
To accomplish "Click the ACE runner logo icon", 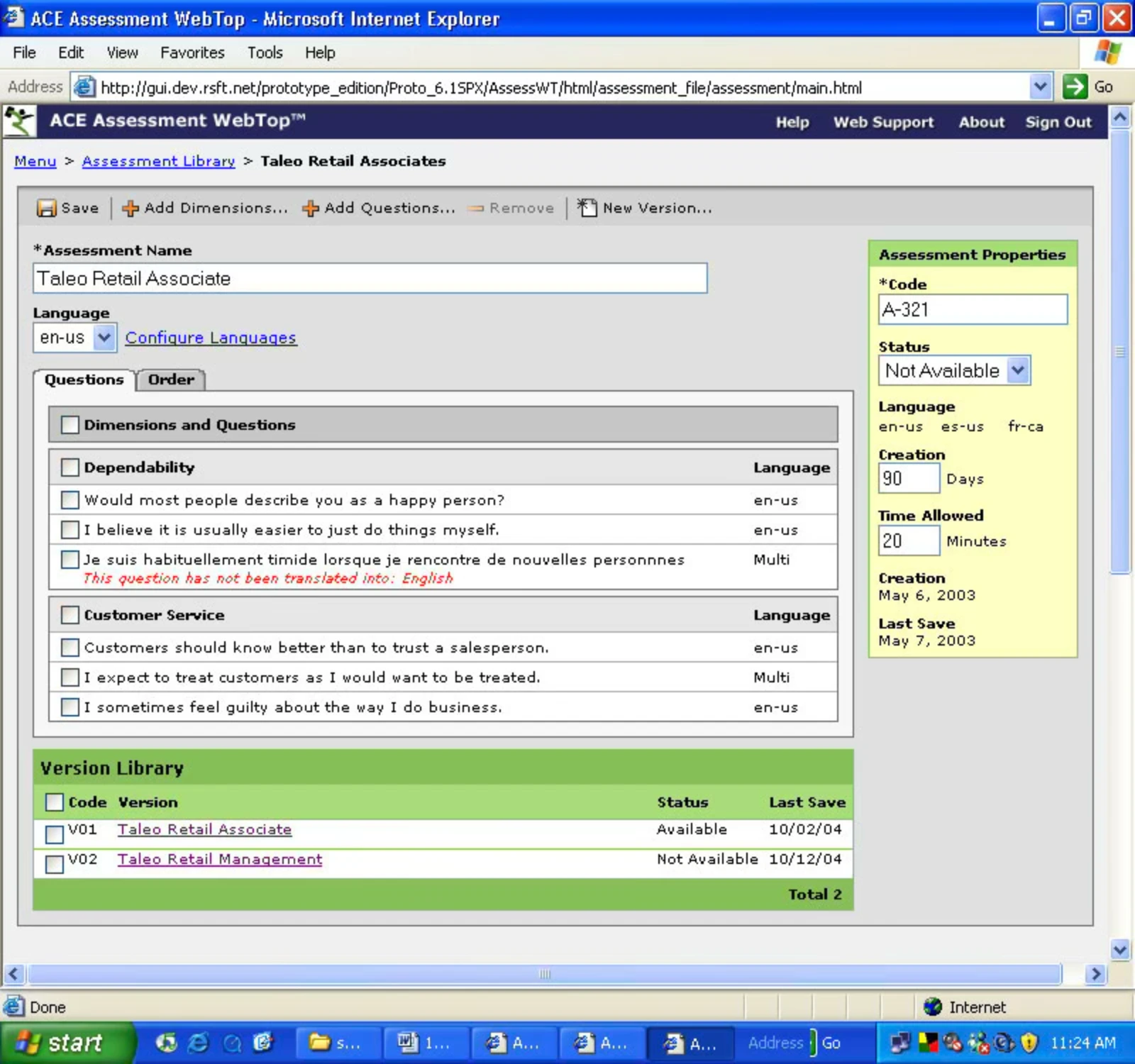I will [x=19, y=121].
